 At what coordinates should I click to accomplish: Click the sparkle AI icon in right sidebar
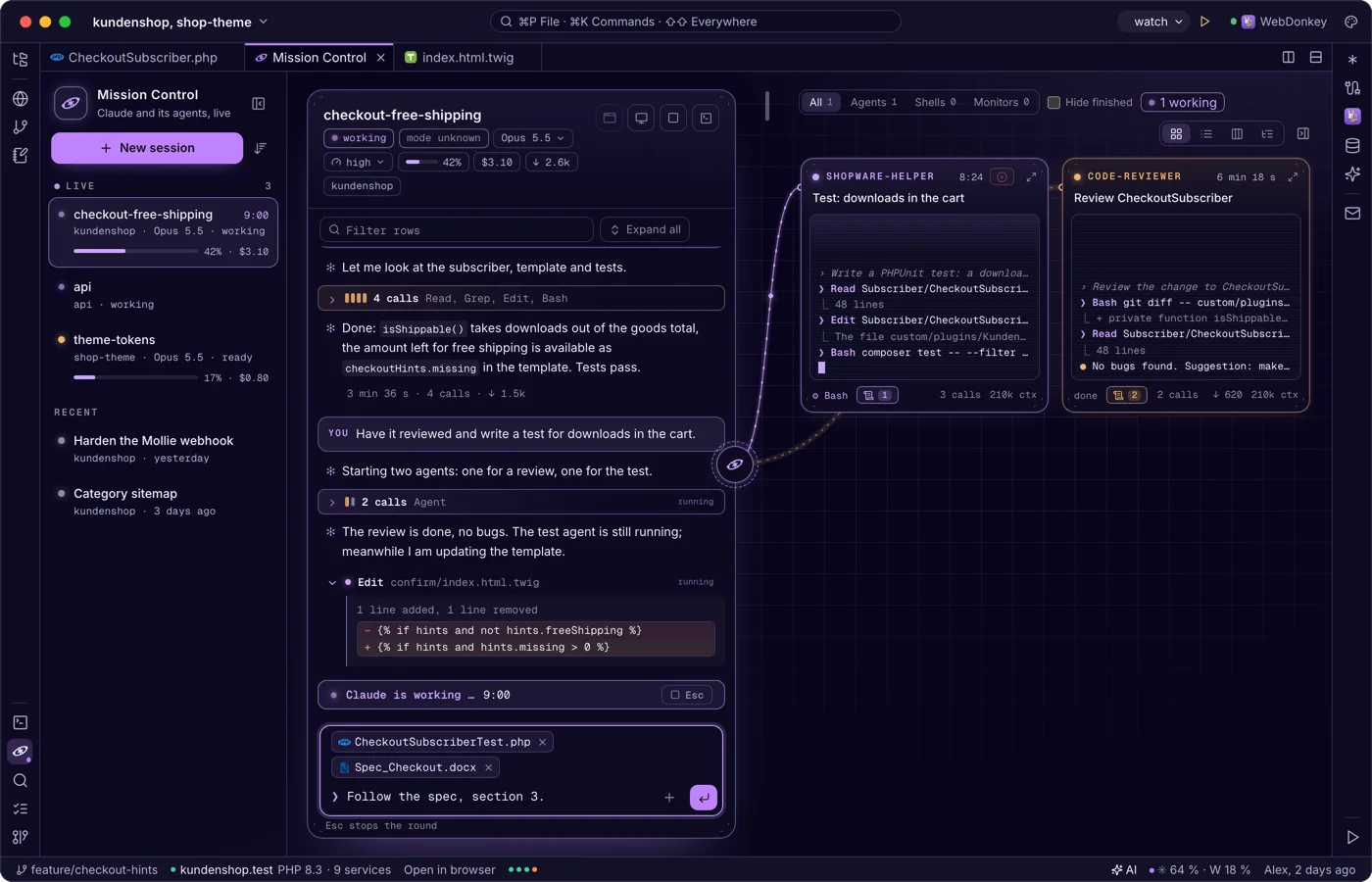[x=1352, y=173]
